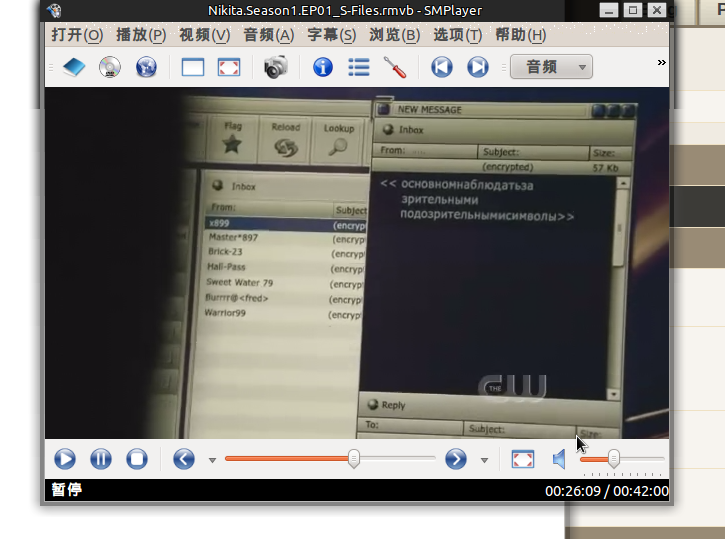Go to next track icon
The height and width of the screenshot is (539, 725).
point(478,67)
